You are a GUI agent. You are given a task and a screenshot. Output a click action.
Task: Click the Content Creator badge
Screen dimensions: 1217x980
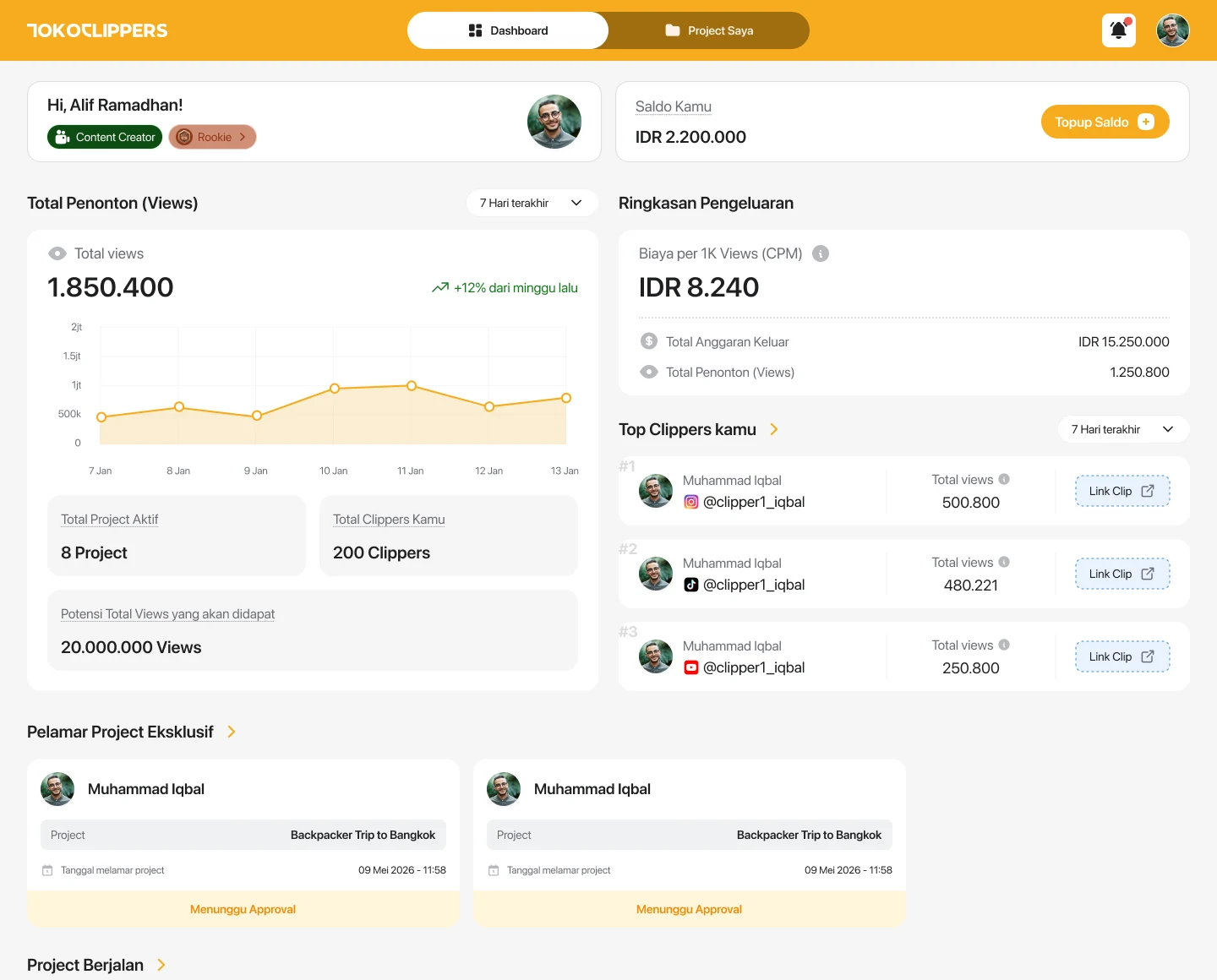coord(105,137)
